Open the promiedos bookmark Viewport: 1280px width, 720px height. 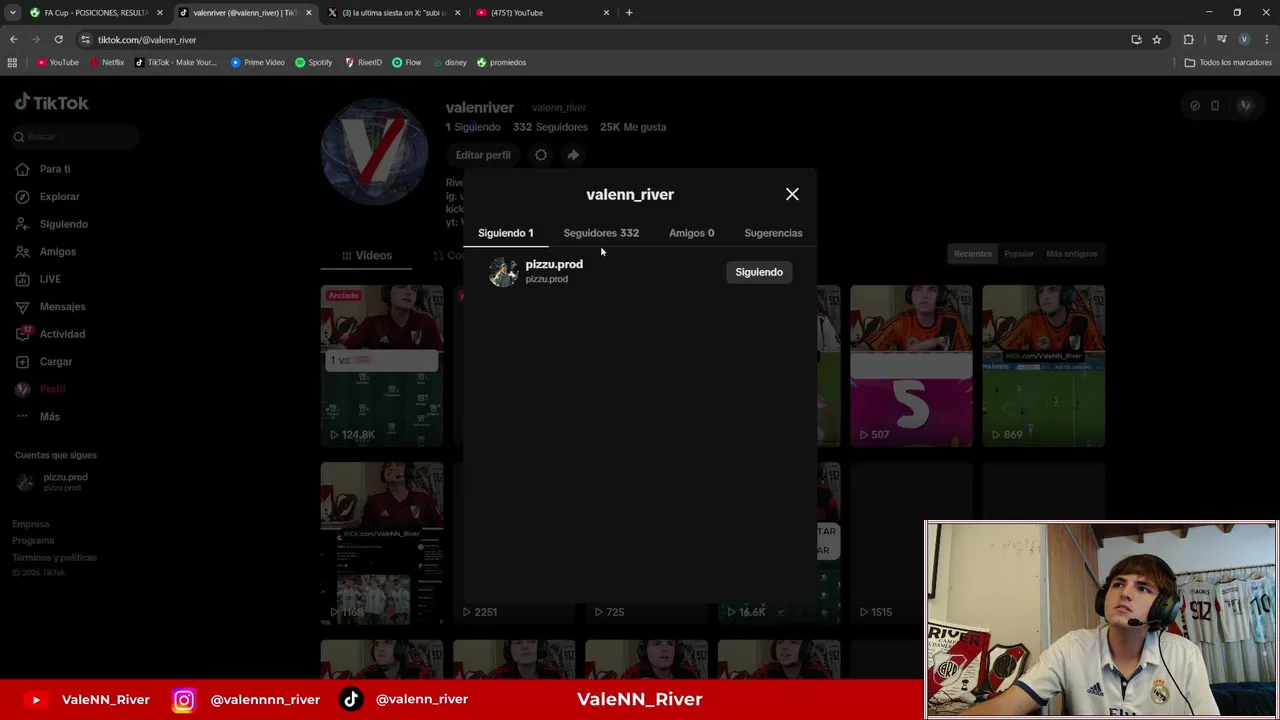click(x=501, y=62)
